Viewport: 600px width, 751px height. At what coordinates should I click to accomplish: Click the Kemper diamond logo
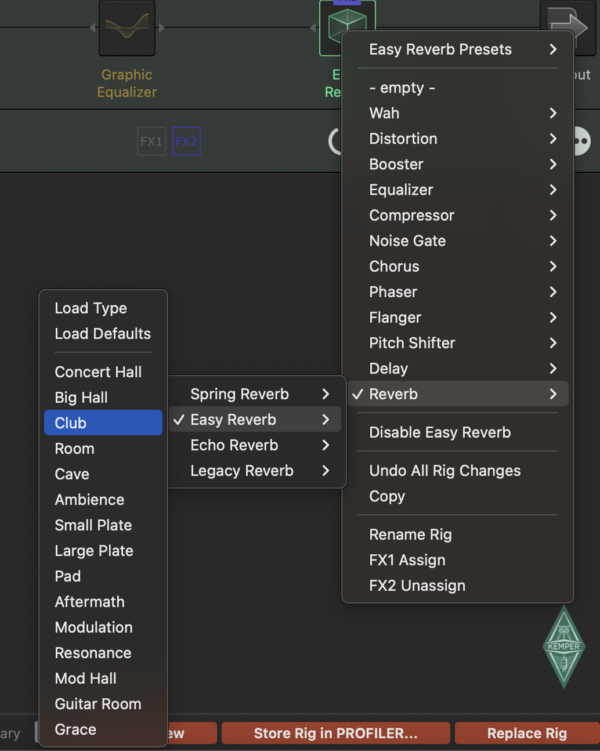(564, 647)
